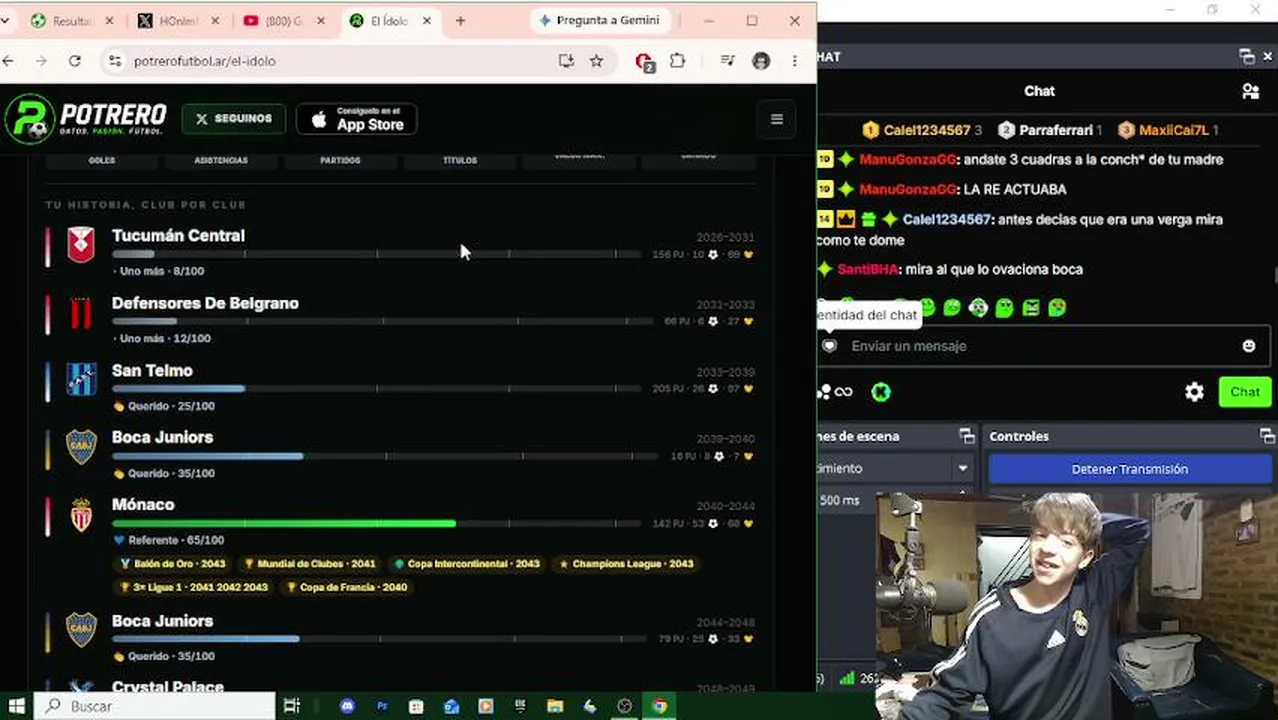
Task: Open the Chrome extensions puzzle icon
Action: (677, 61)
